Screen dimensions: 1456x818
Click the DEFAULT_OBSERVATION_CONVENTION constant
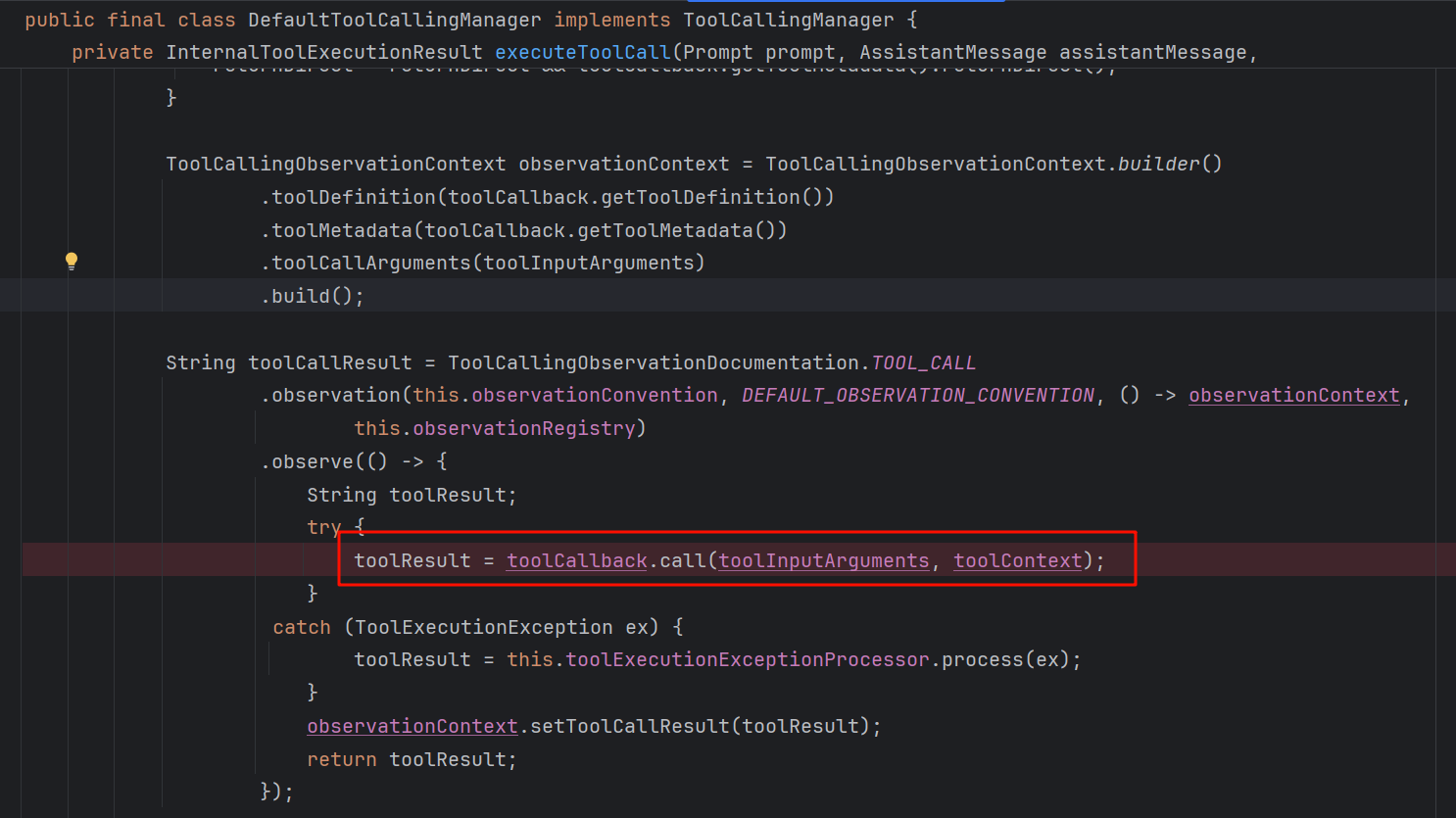click(918, 395)
